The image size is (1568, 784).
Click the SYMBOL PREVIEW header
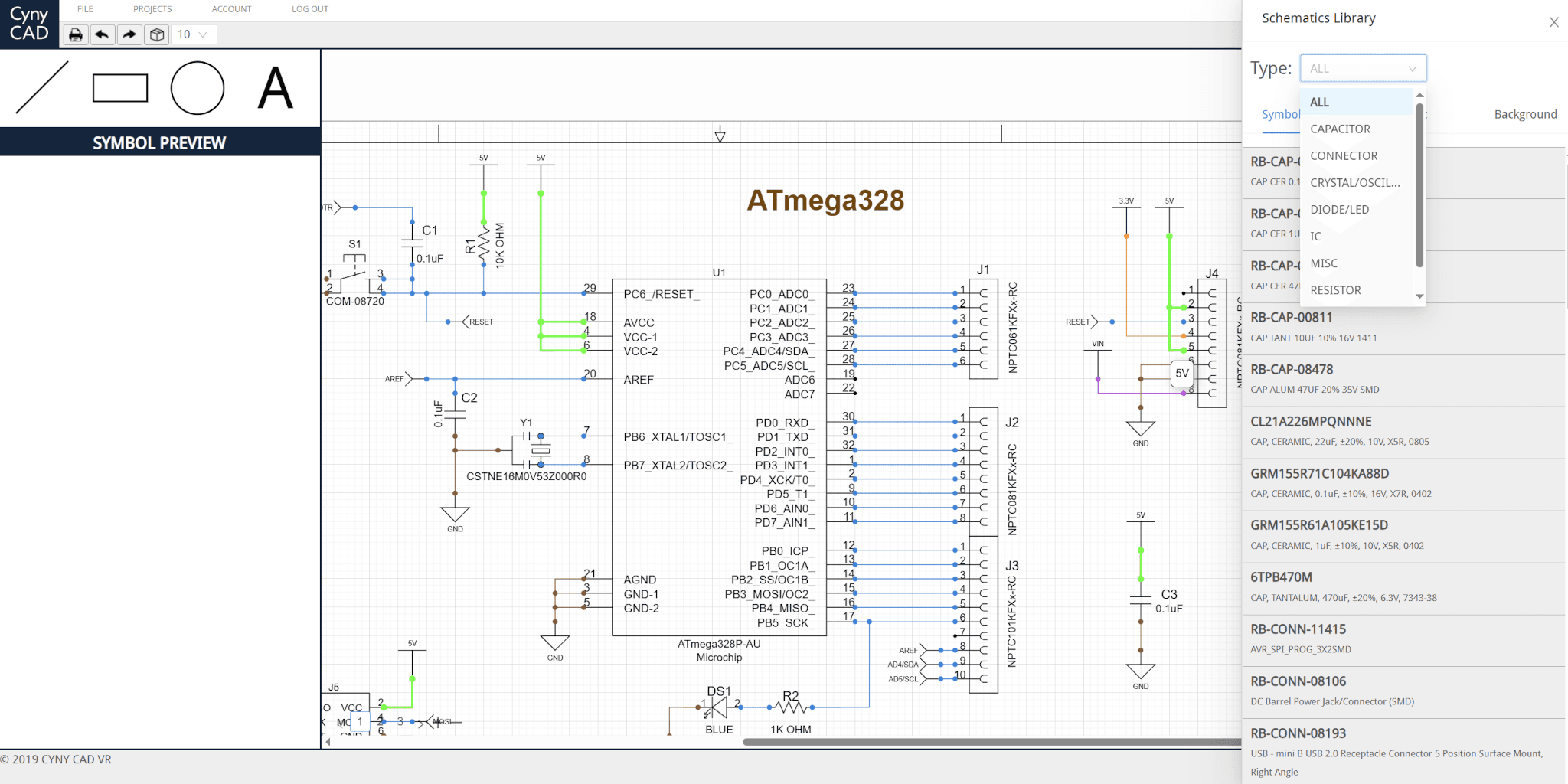coord(159,143)
